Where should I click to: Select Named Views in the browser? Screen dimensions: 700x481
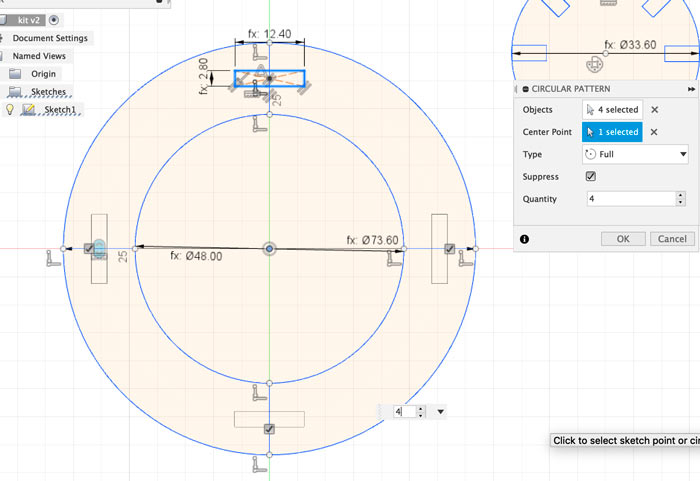(x=39, y=56)
